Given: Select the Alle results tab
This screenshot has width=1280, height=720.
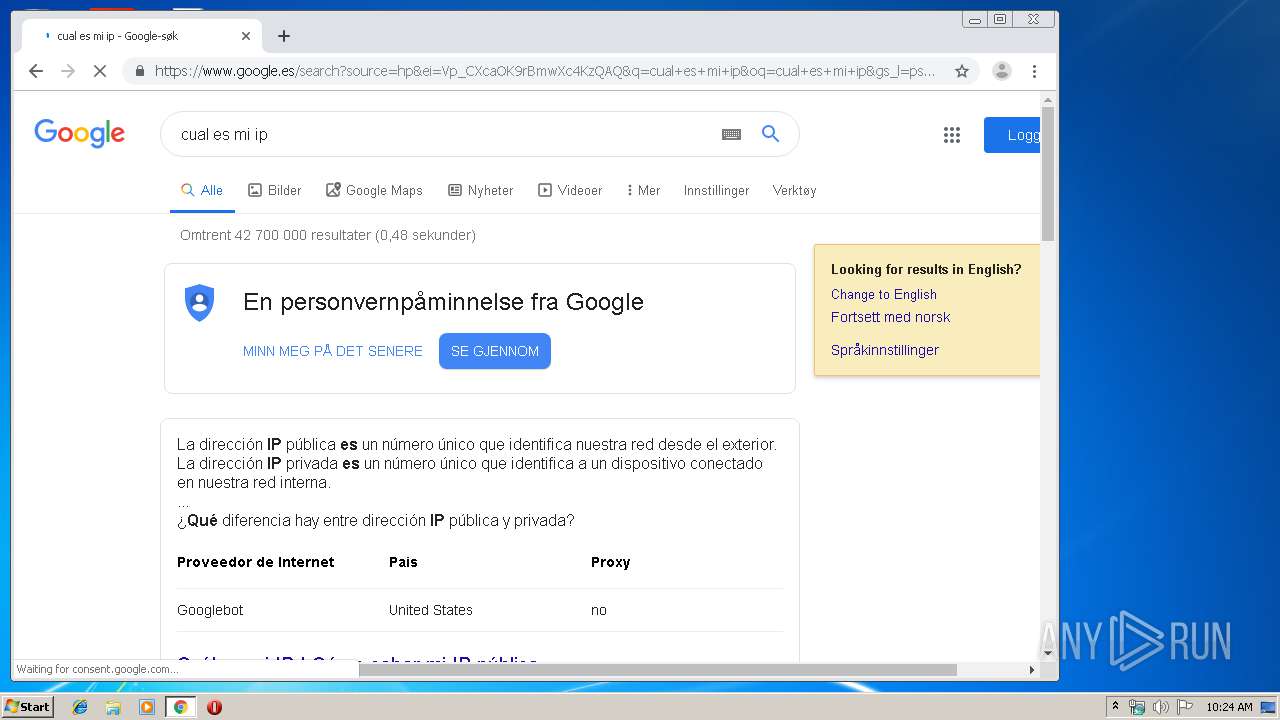Looking at the screenshot, I should [202, 190].
